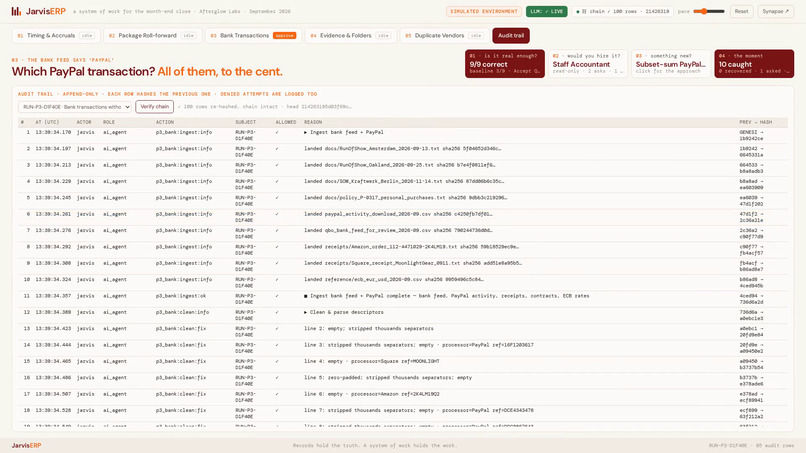Click the rows re-hashed chain intact message
Image resolution: width=806 pixels, height=453 pixels.
click(x=265, y=106)
